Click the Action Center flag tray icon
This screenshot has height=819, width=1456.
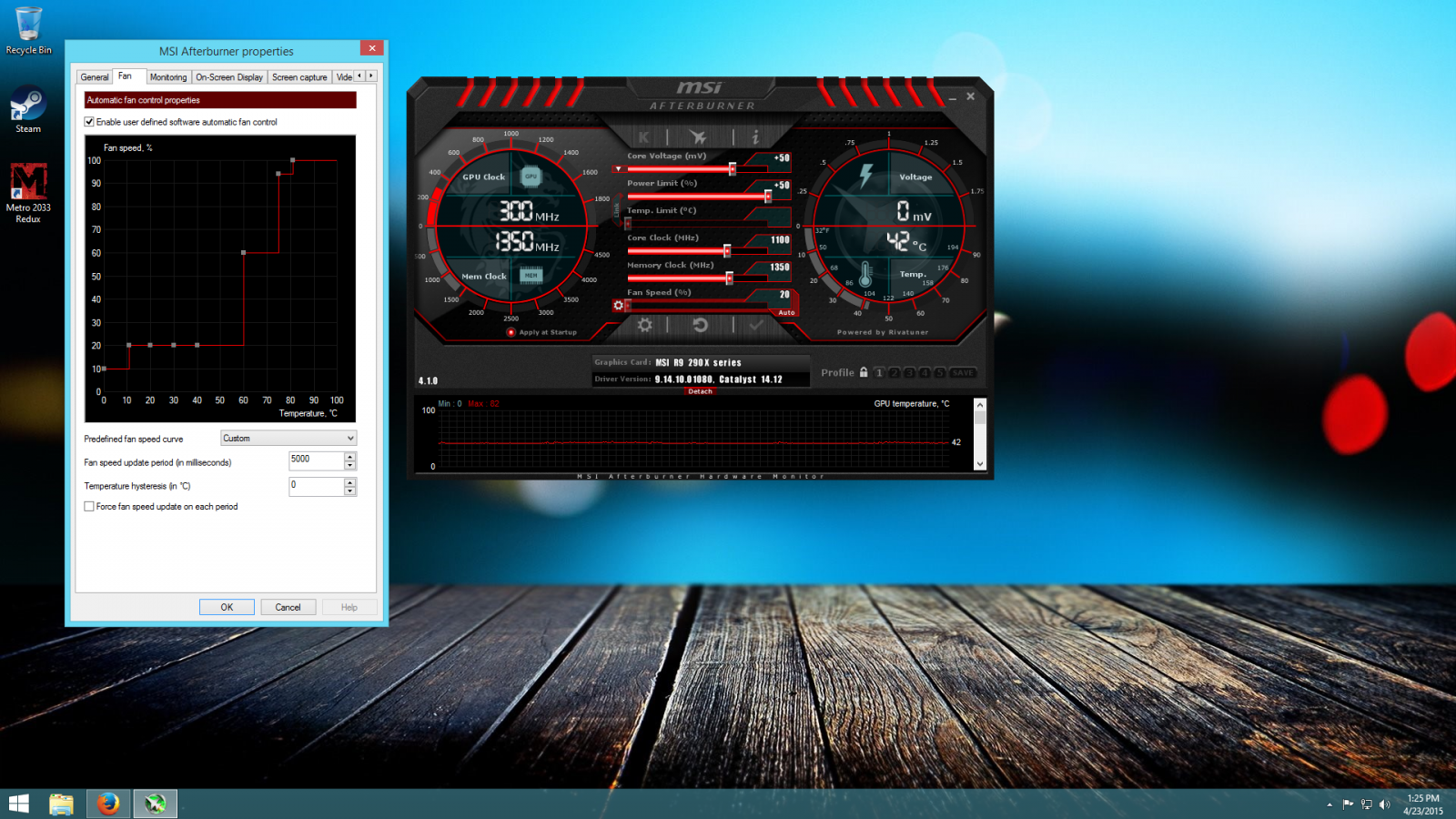(1348, 804)
